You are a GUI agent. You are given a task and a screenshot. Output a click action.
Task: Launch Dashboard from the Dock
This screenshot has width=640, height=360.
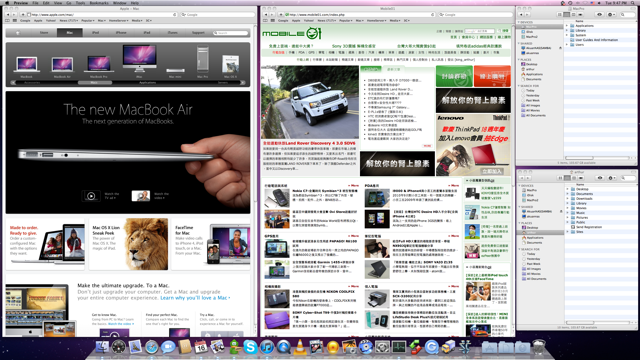click(x=119, y=347)
